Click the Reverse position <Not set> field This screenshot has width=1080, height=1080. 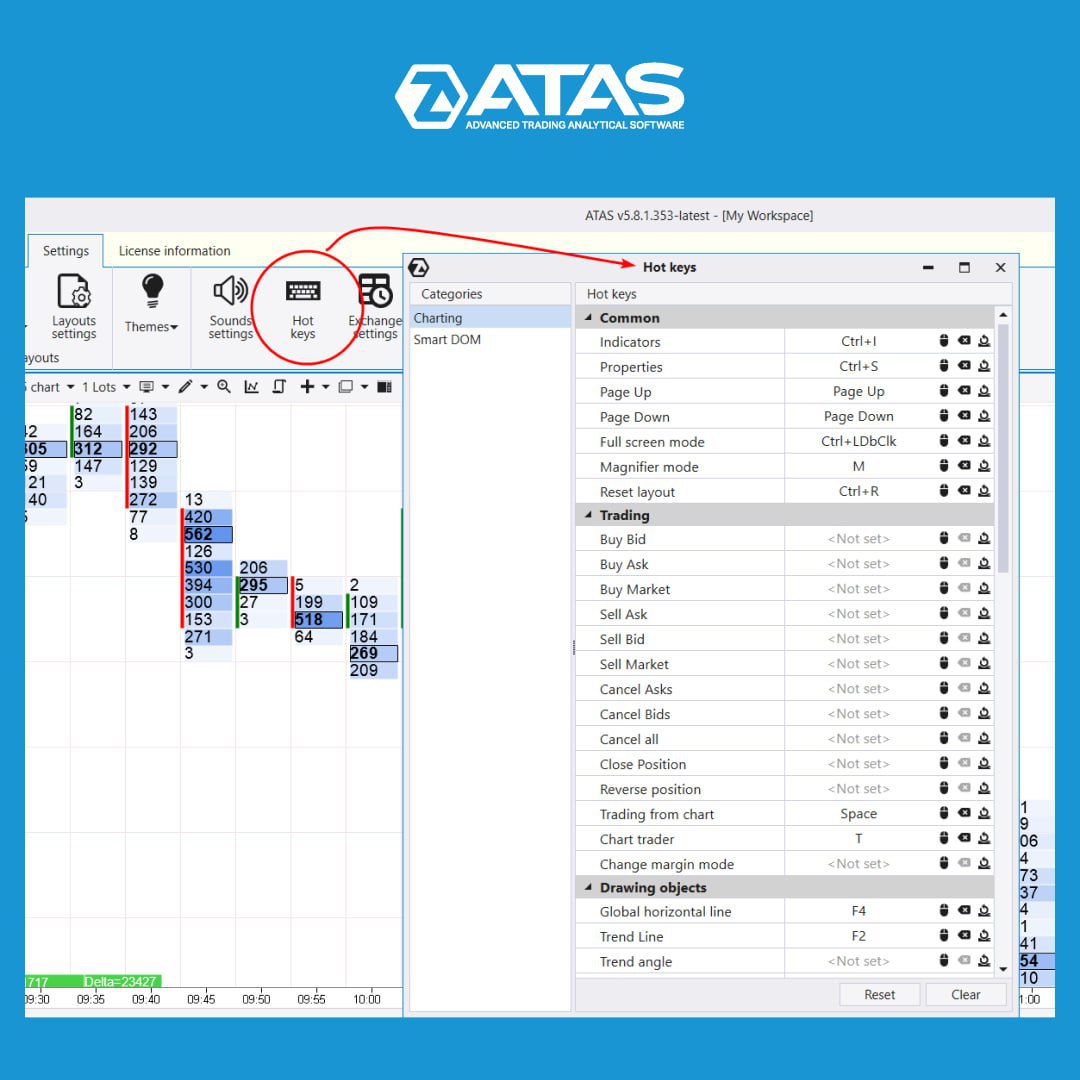pyautogui.click(x=858, y=789)
